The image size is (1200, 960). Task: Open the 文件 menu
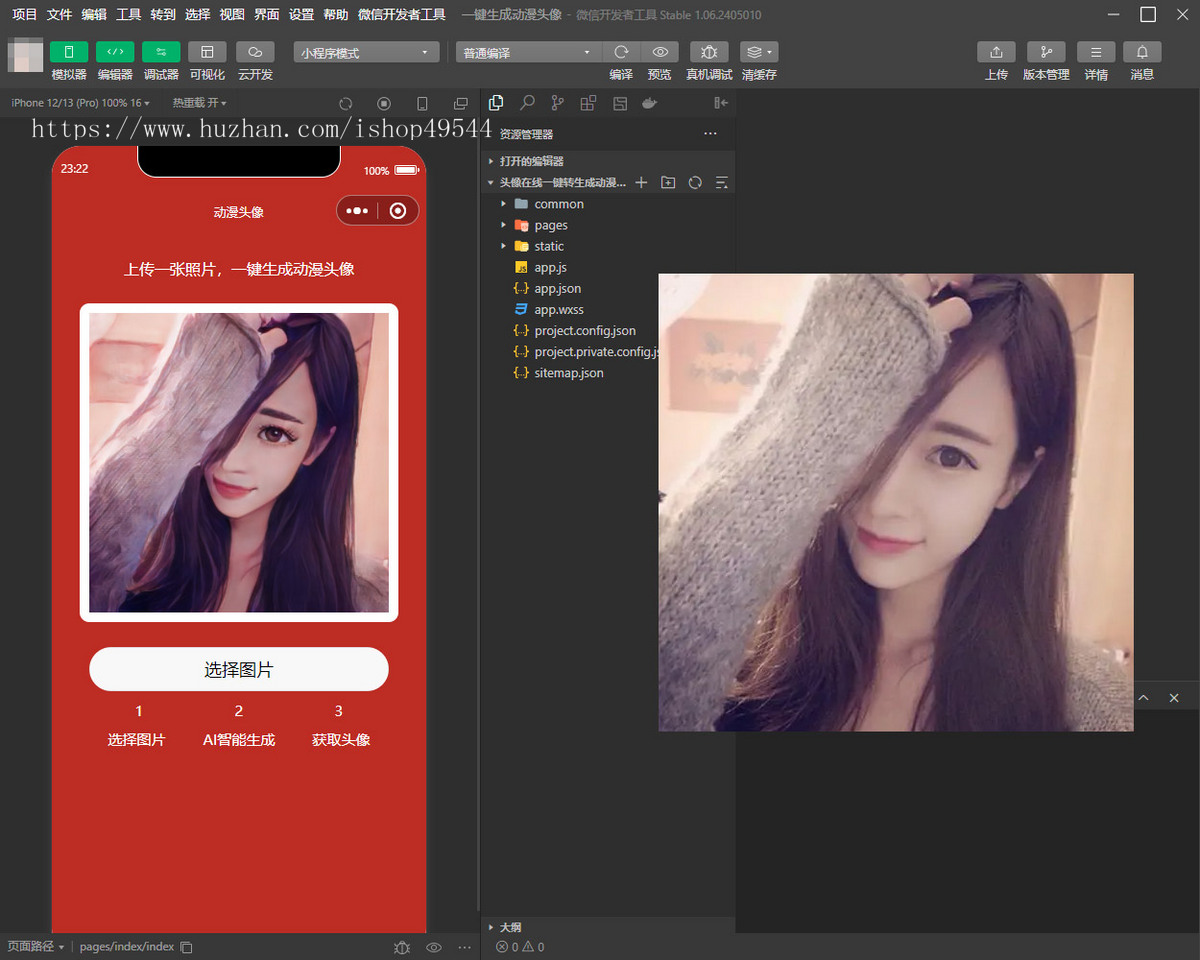tap(59, 15)
